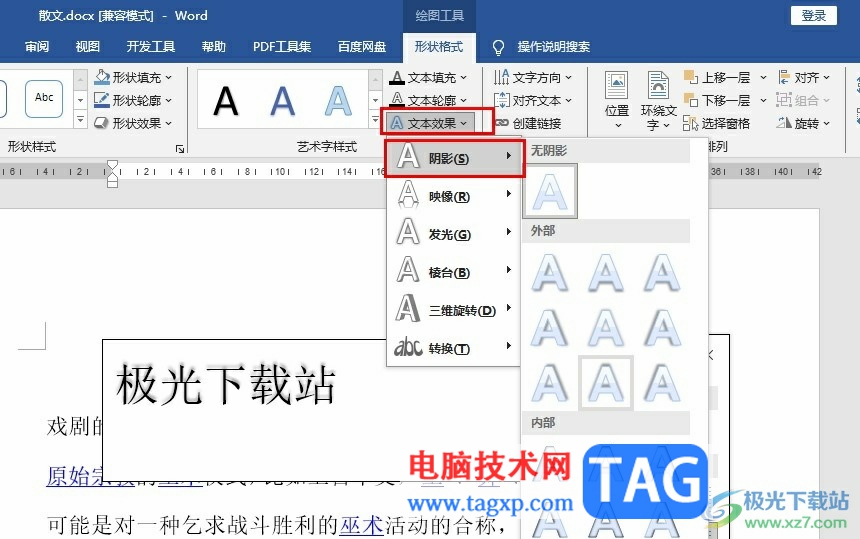The height and width of the screenshot is (539, 860).
Task: Click Create Link (创建链接) button
Action: coord(528,123)
